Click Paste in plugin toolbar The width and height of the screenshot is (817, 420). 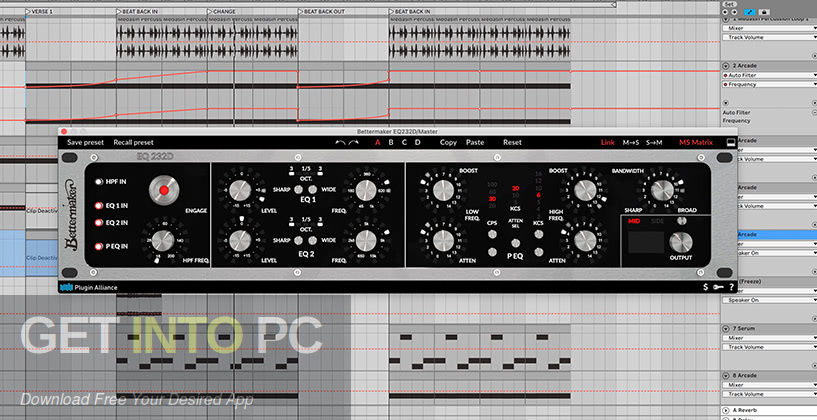point(475,142)
